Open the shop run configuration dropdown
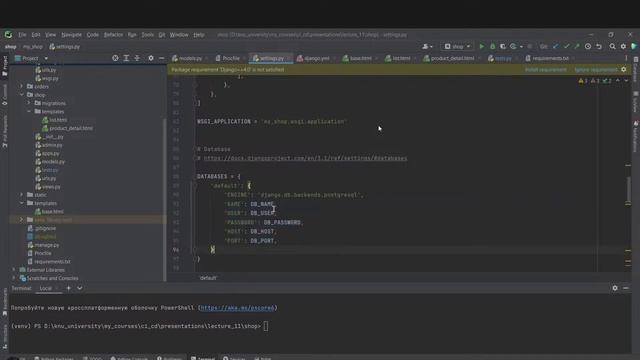This screenshot has width=640, height=360. (457, 47)
